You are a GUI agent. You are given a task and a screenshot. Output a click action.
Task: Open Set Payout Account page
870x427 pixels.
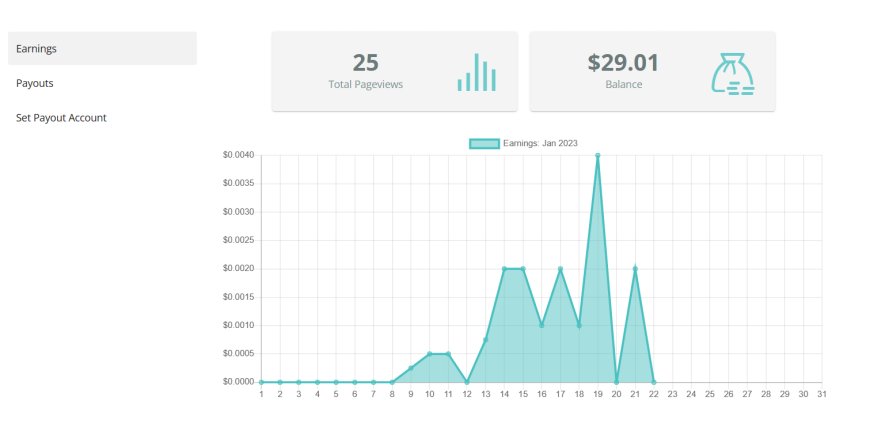(61, 118)
